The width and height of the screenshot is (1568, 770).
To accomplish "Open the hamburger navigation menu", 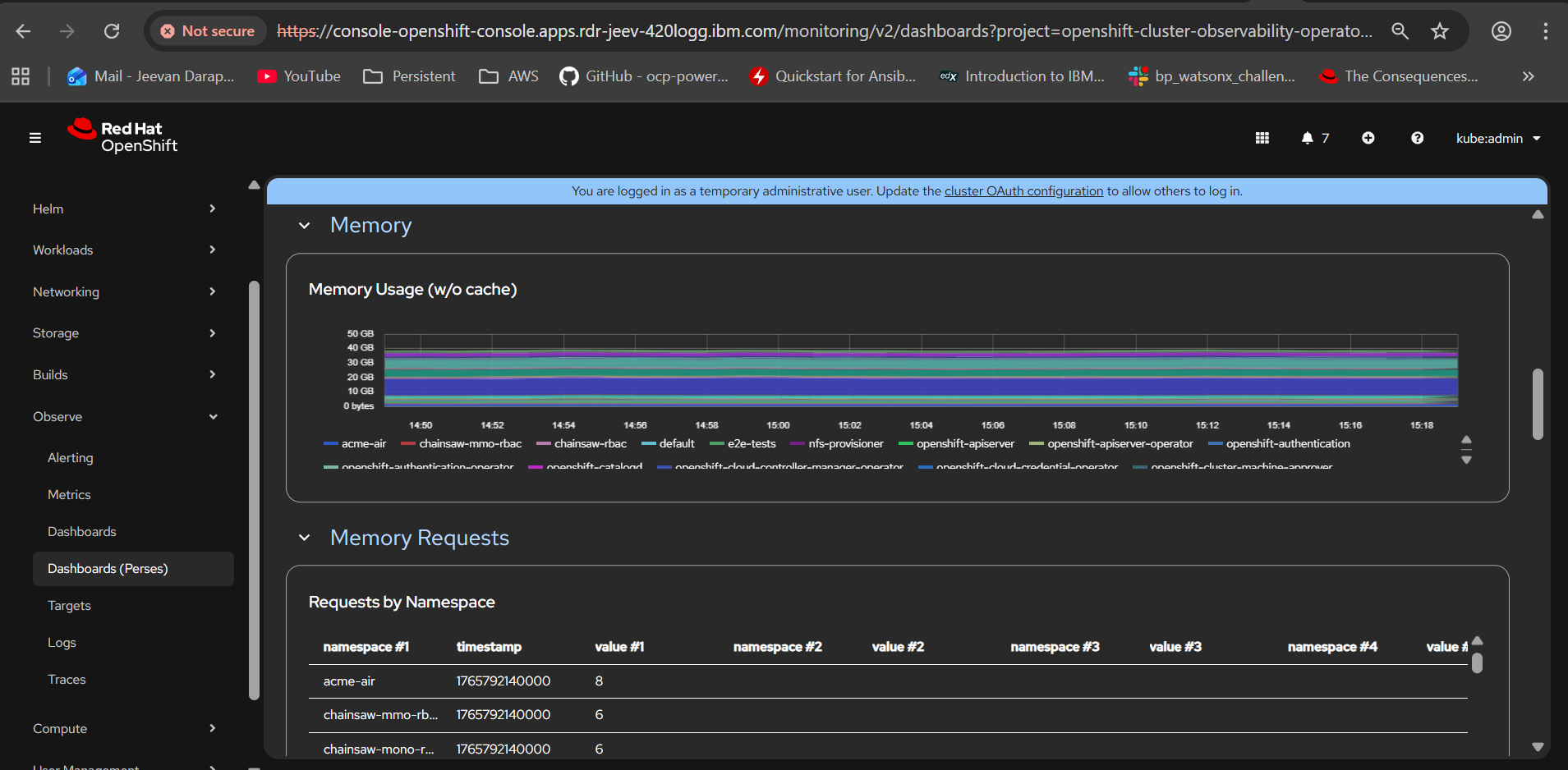I will coord(35,138).
